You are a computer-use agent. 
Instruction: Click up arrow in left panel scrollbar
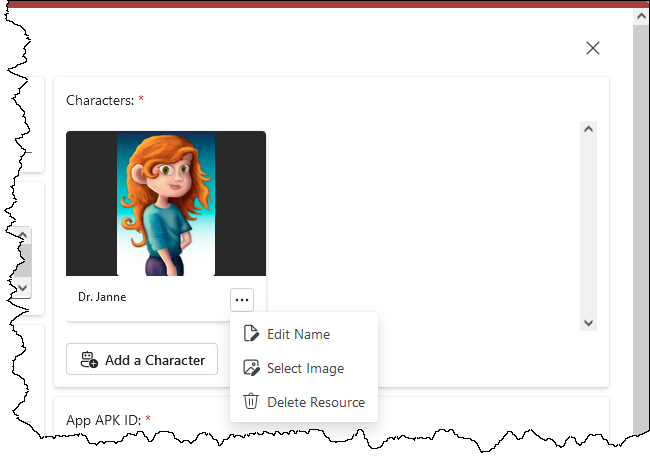coord(24,236)
